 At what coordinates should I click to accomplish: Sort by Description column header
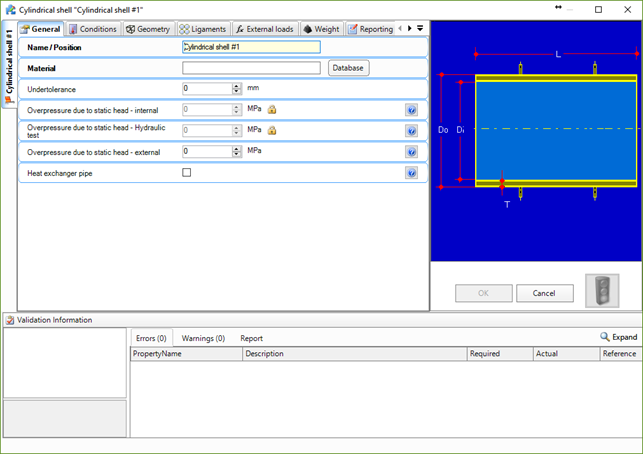click(355, 354)
